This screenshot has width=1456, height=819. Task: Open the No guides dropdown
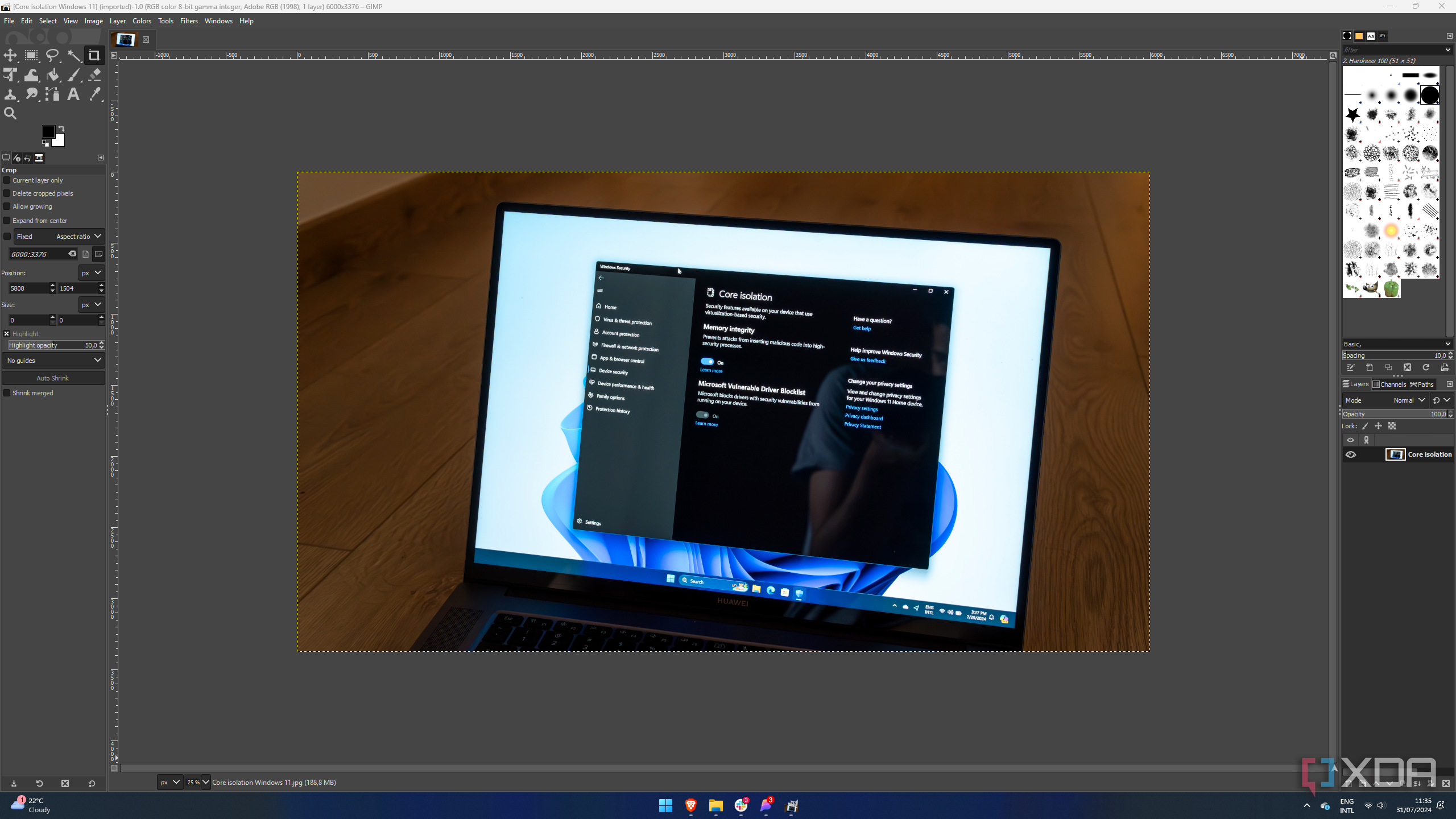pos(53,361)
